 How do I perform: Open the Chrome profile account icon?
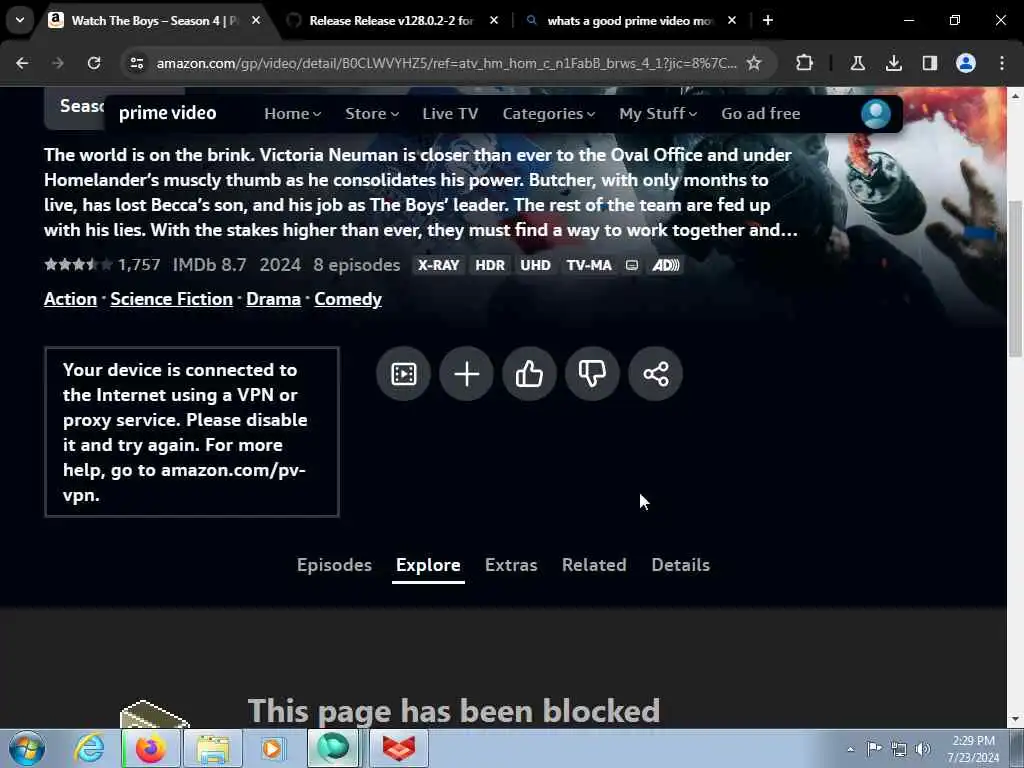tap(966, 63)
